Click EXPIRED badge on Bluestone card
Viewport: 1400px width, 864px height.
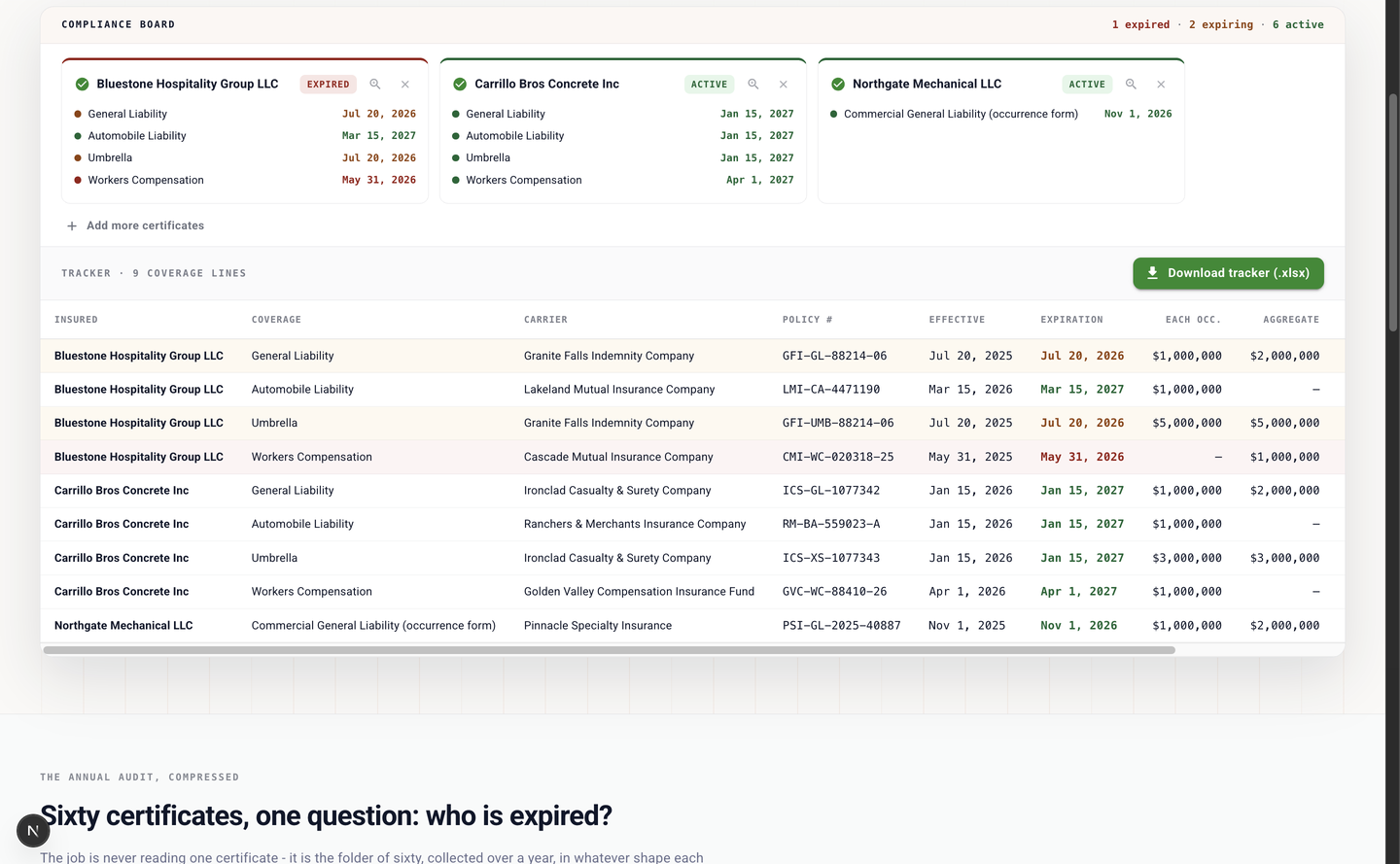point(329,85)
